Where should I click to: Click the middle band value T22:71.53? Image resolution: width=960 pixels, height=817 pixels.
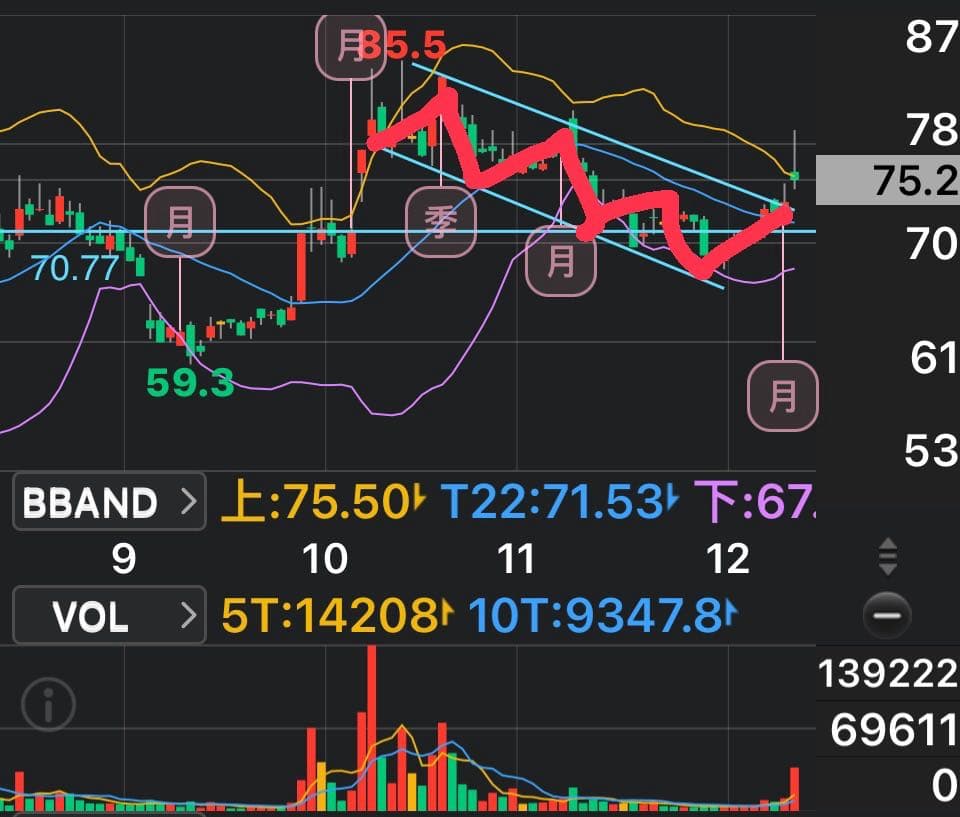(x=560, y=502)
